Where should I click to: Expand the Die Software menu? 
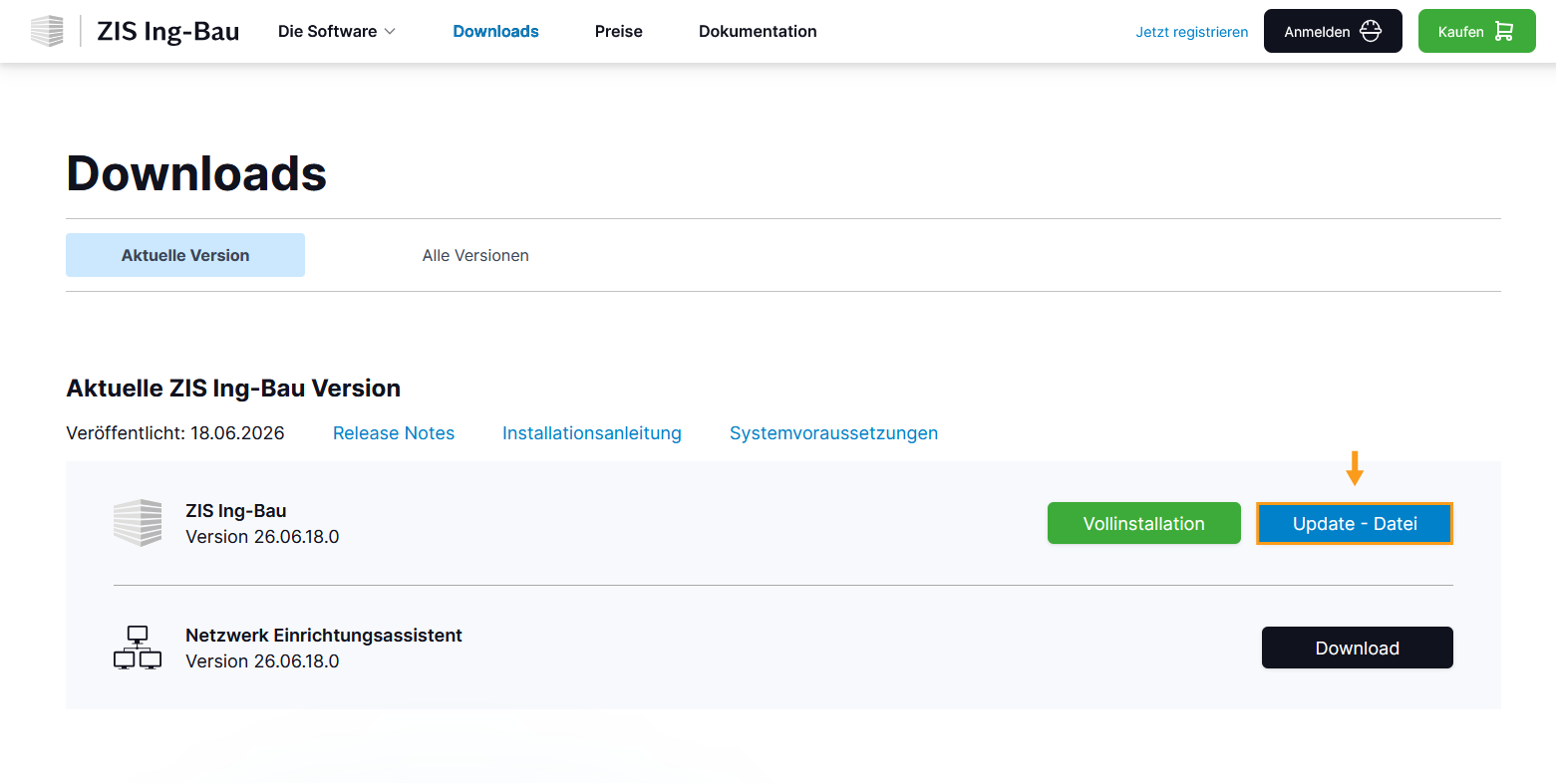(337, 31)
